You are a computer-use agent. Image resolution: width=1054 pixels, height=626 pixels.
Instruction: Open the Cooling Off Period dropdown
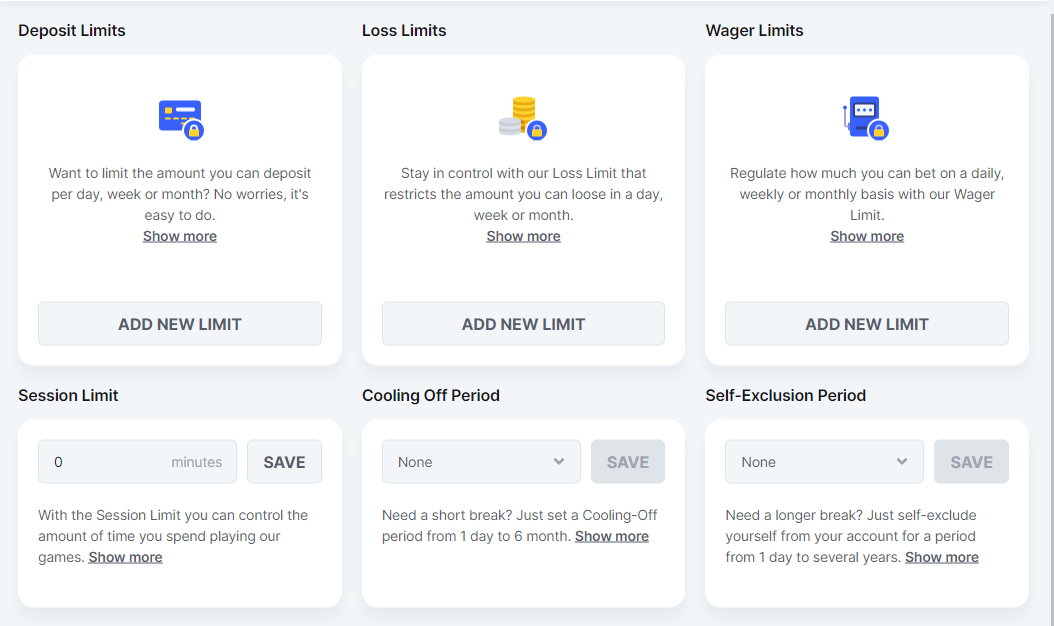480,462
